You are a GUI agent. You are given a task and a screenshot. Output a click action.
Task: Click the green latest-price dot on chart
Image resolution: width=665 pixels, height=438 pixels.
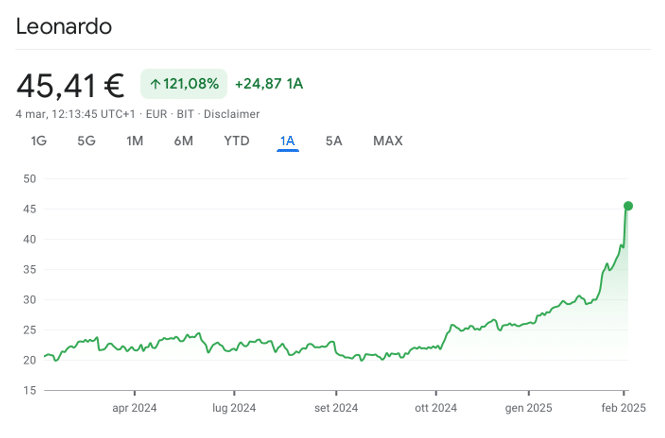[x=628, y=206]
